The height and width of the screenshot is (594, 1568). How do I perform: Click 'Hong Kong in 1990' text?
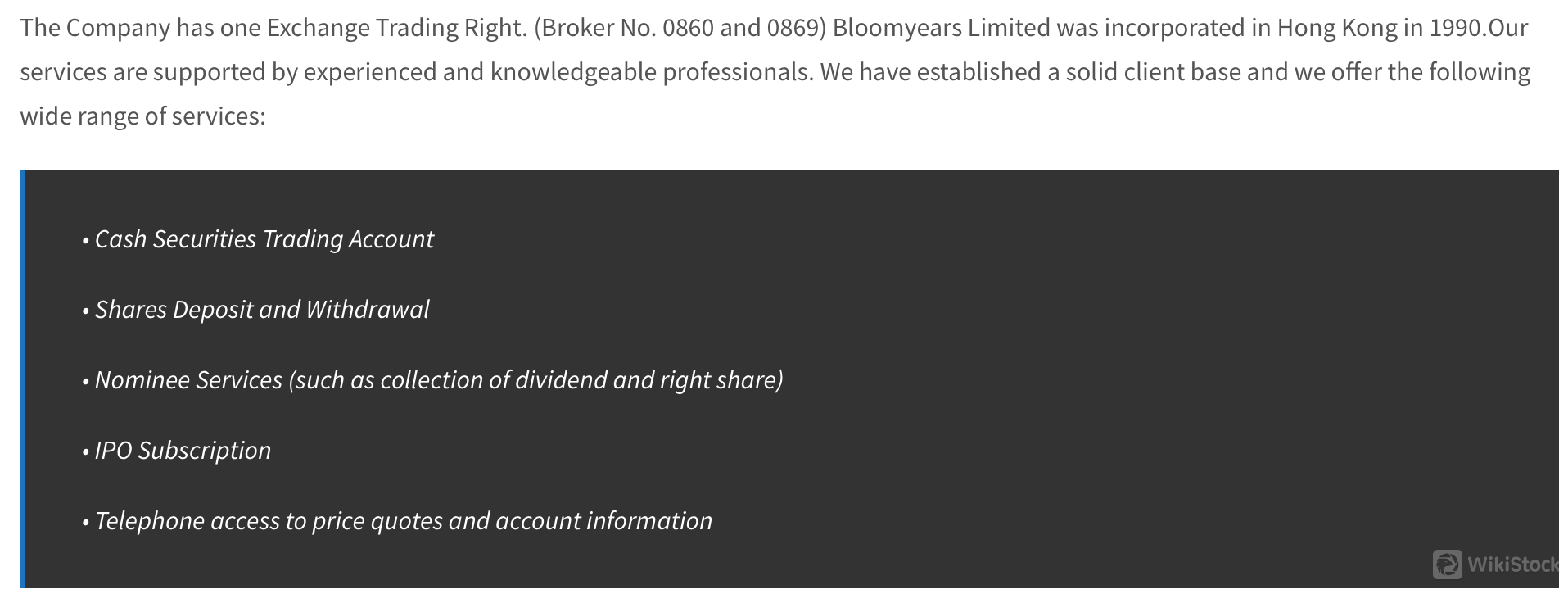(1380, 28)
